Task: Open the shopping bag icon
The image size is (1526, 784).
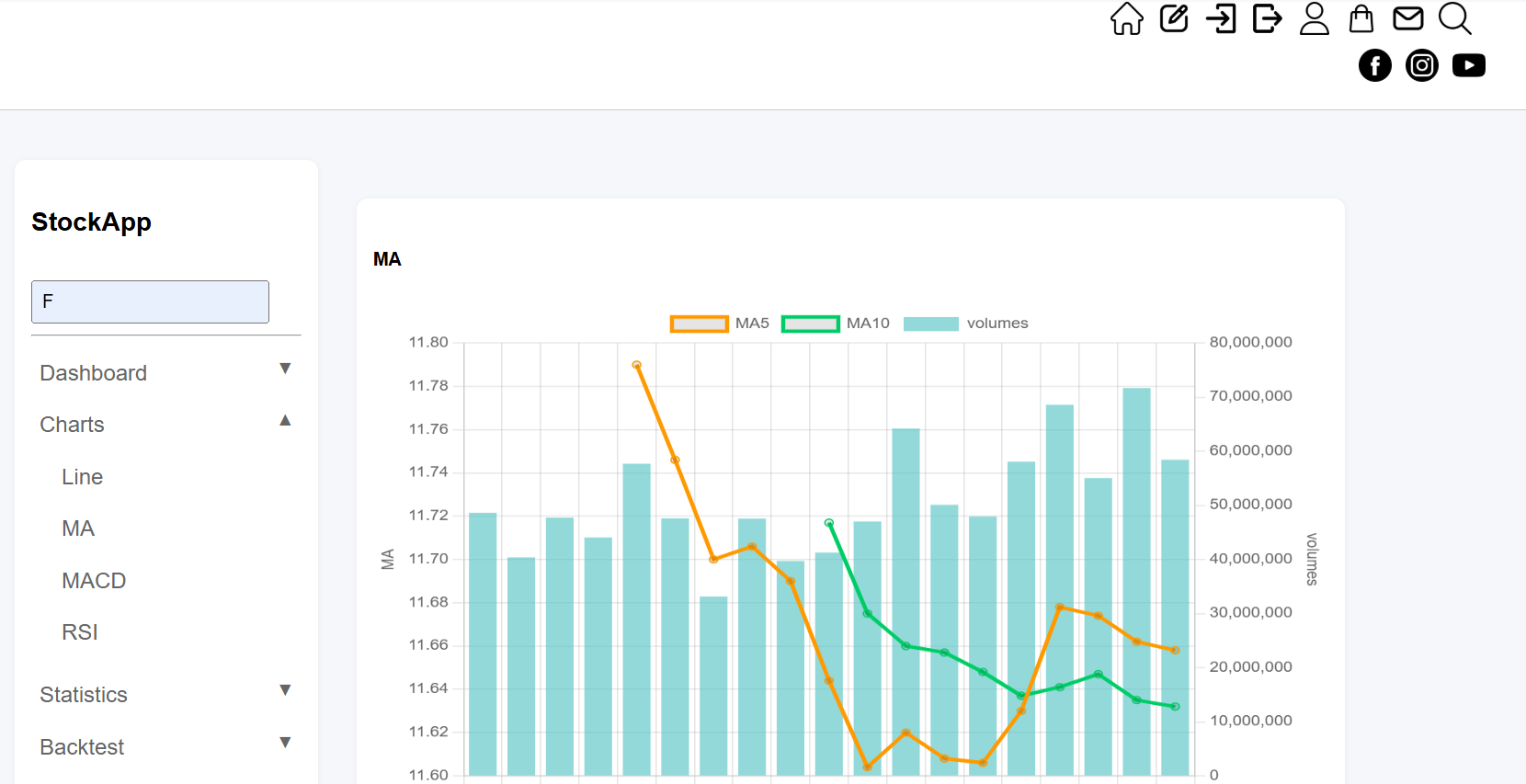Action: (x=1361, y=18)
